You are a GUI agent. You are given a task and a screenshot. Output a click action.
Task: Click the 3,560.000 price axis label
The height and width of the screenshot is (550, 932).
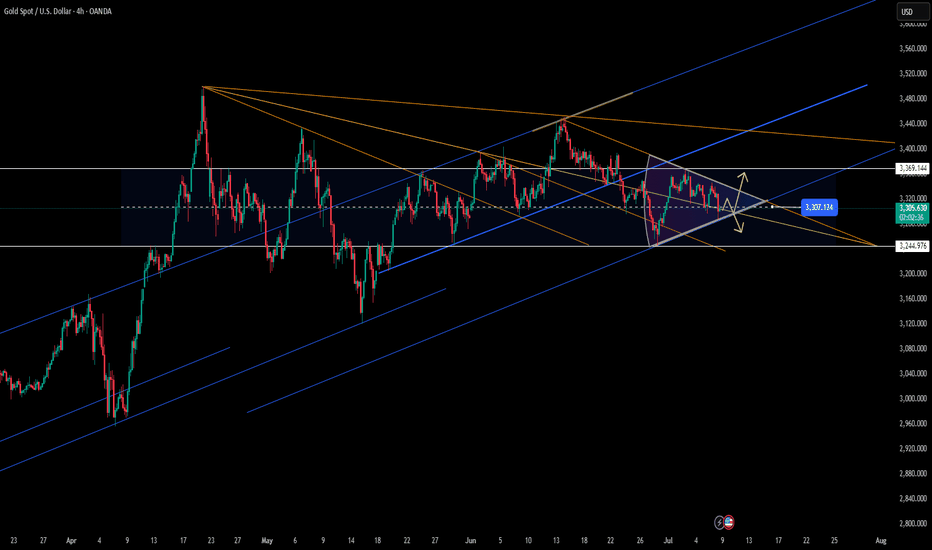click(913, 49)
